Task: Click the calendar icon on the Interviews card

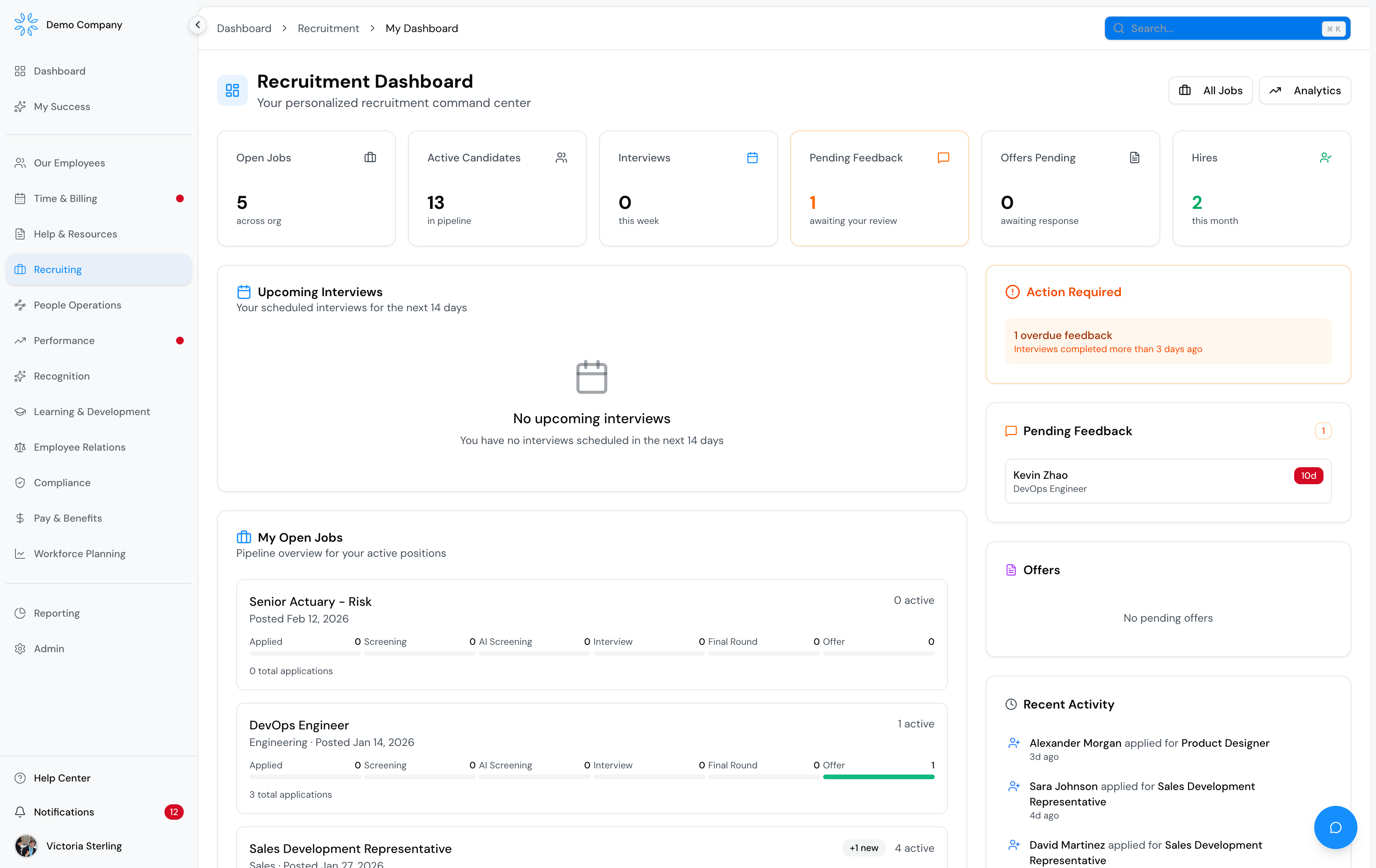Action: [x=752, y=157]
